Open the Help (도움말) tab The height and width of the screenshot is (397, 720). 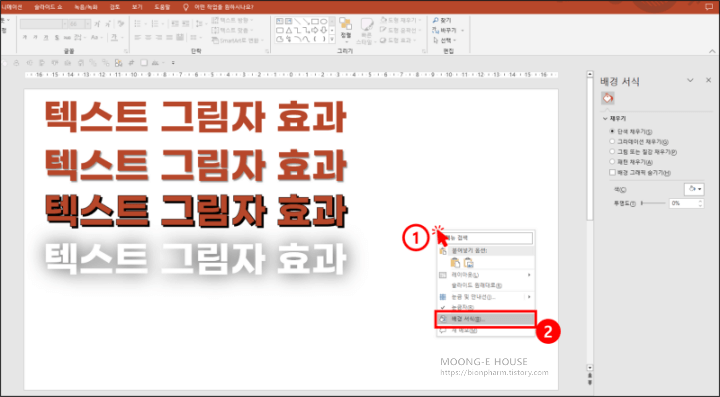162,7
